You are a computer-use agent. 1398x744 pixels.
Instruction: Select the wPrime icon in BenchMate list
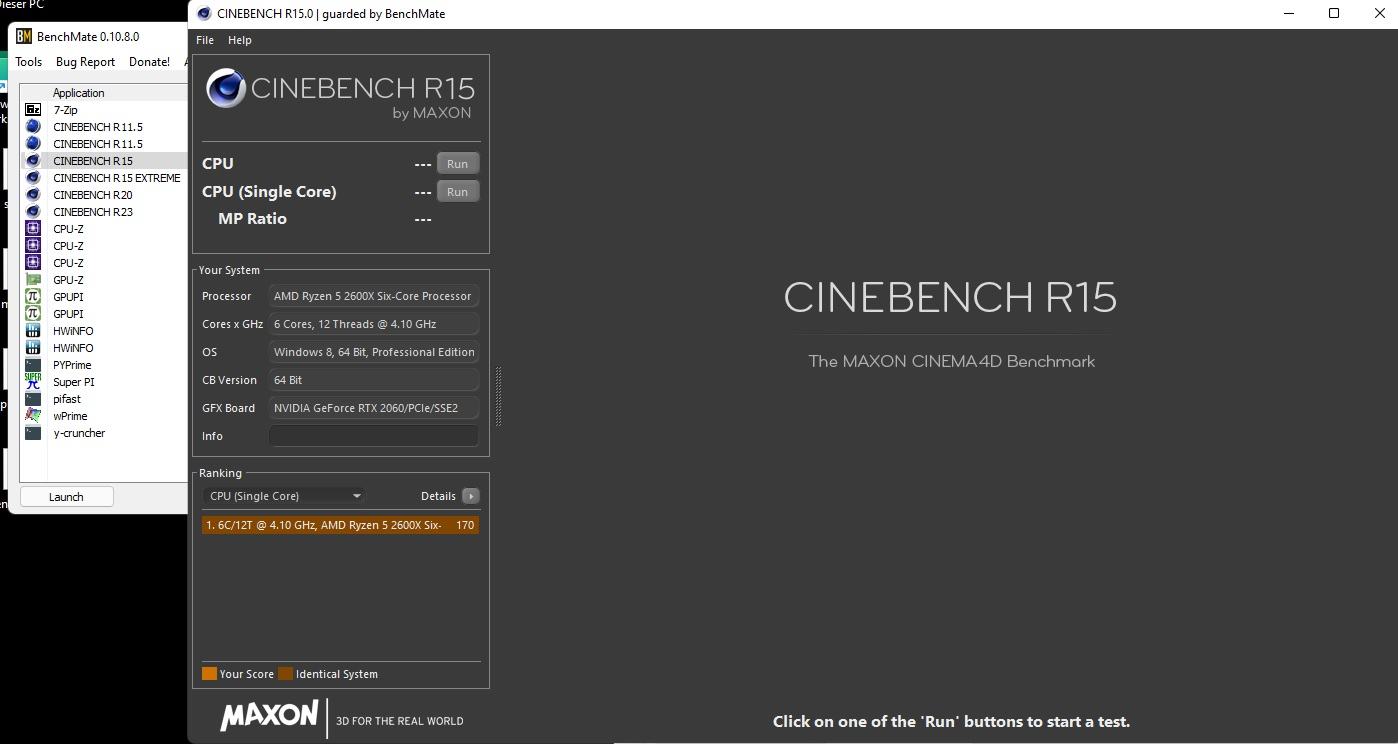[x=33, y=416]
